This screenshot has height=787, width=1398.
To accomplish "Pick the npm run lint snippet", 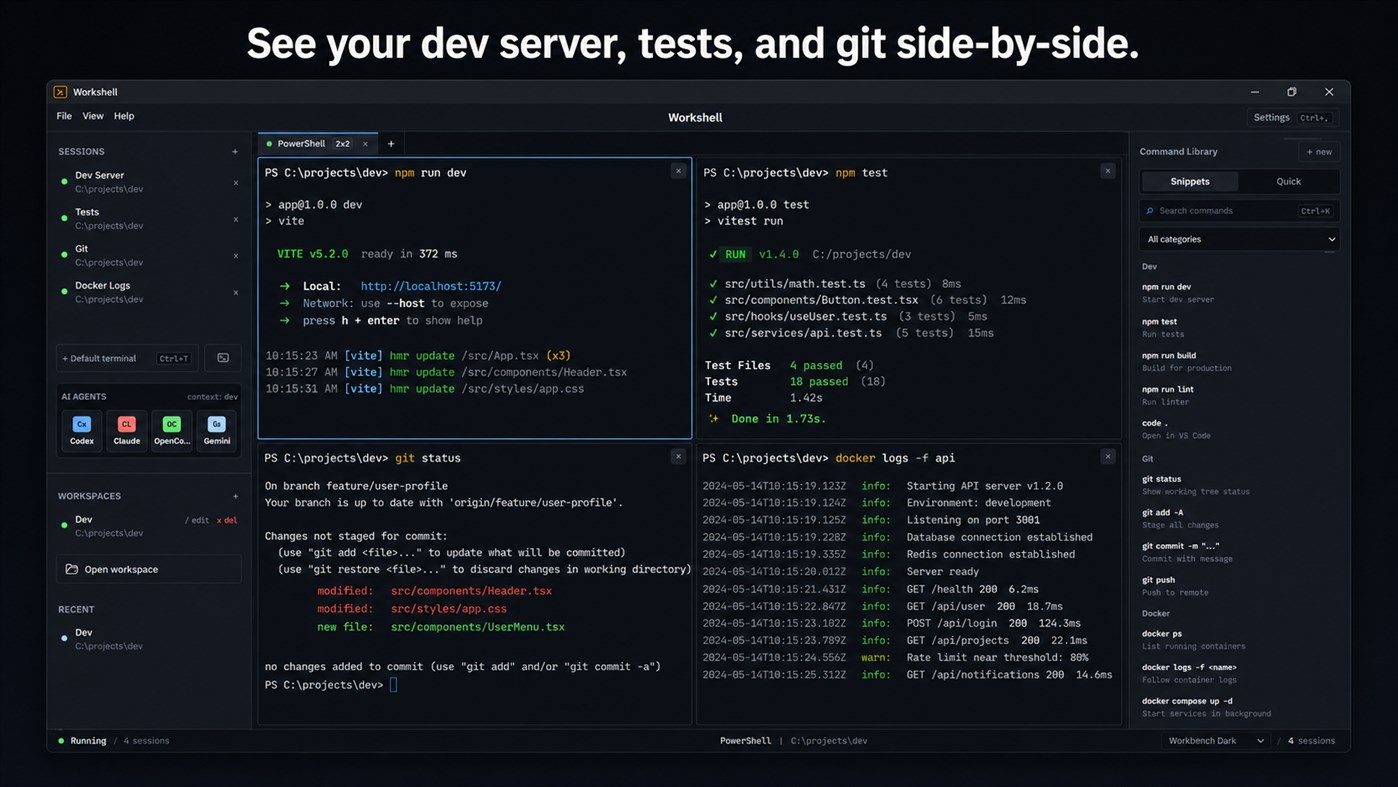I will tap(1238, 395).
